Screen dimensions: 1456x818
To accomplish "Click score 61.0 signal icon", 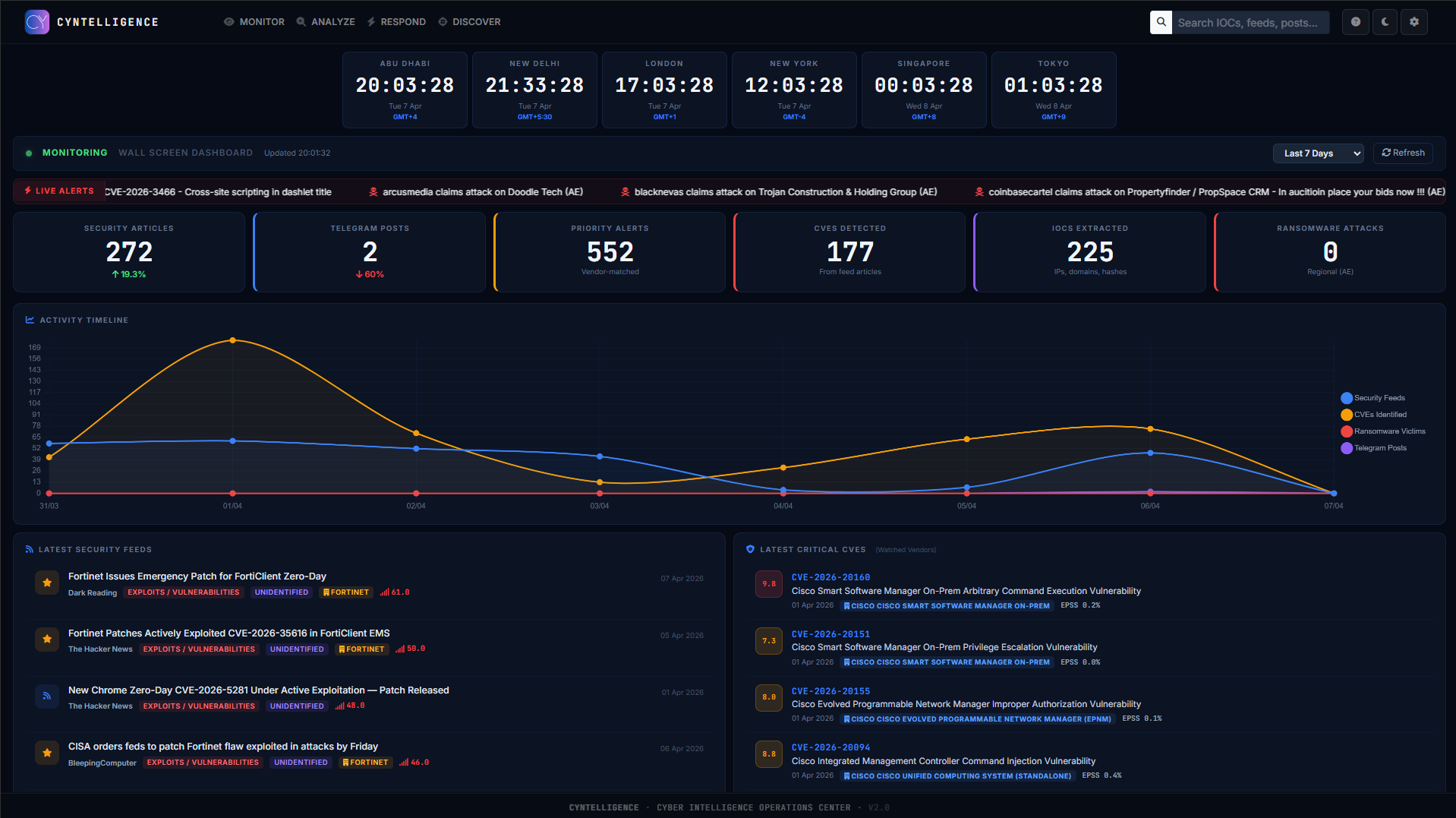I will coord(384,592).
